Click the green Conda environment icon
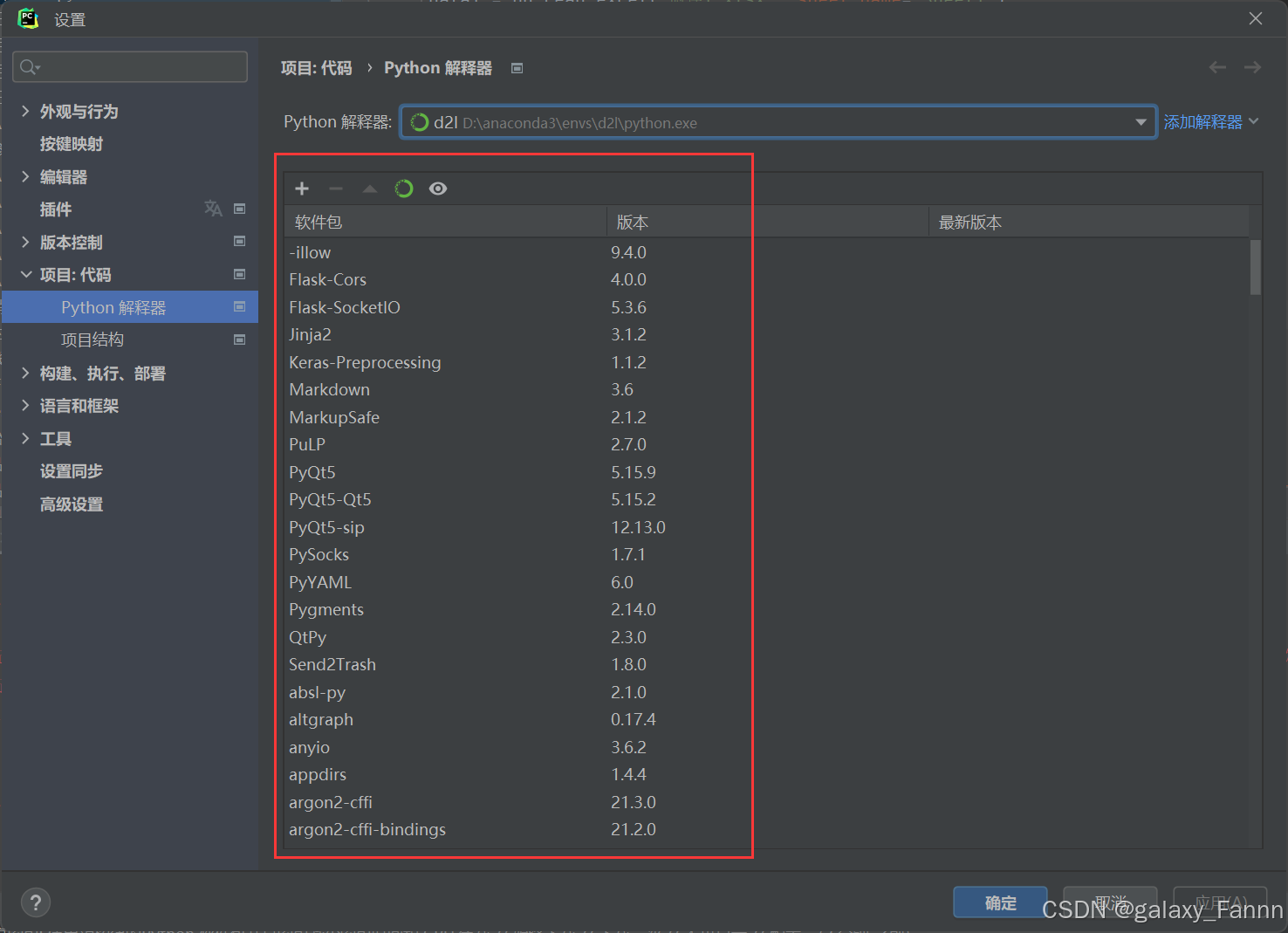Viewport: 1288px width, 933px height. point(403,188)
